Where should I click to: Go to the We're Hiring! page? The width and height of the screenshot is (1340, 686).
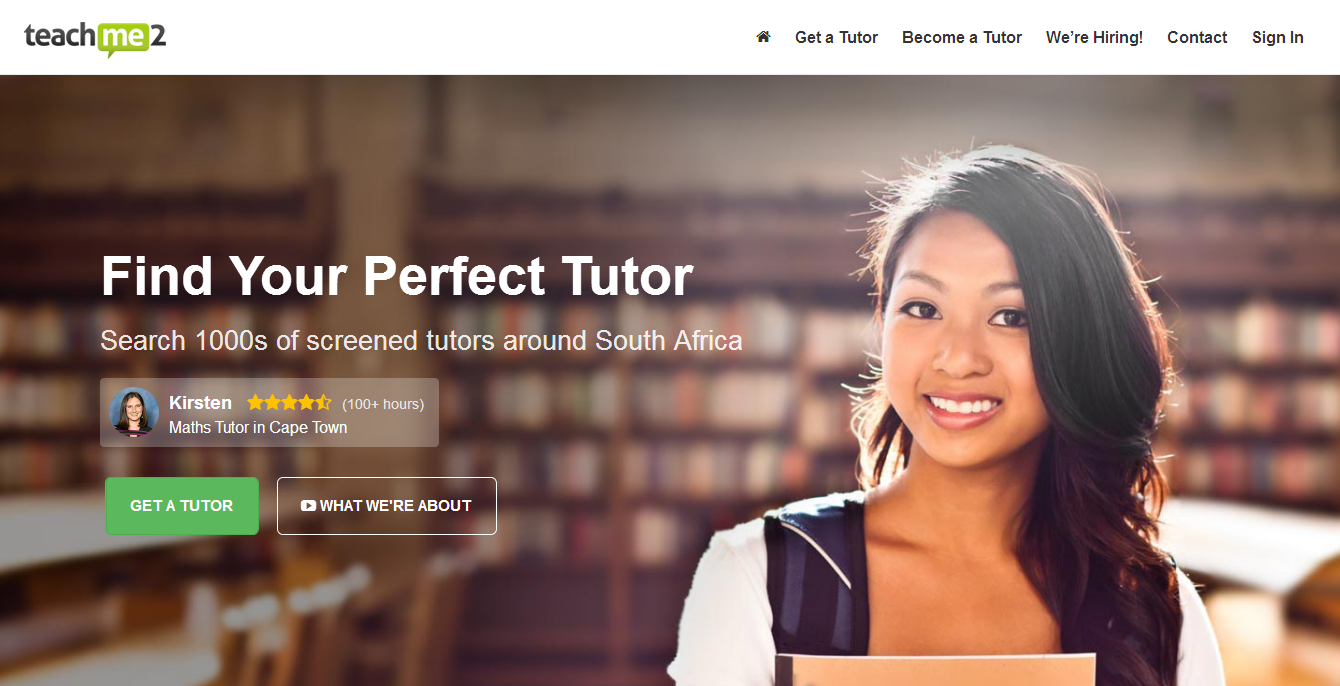1094,37
